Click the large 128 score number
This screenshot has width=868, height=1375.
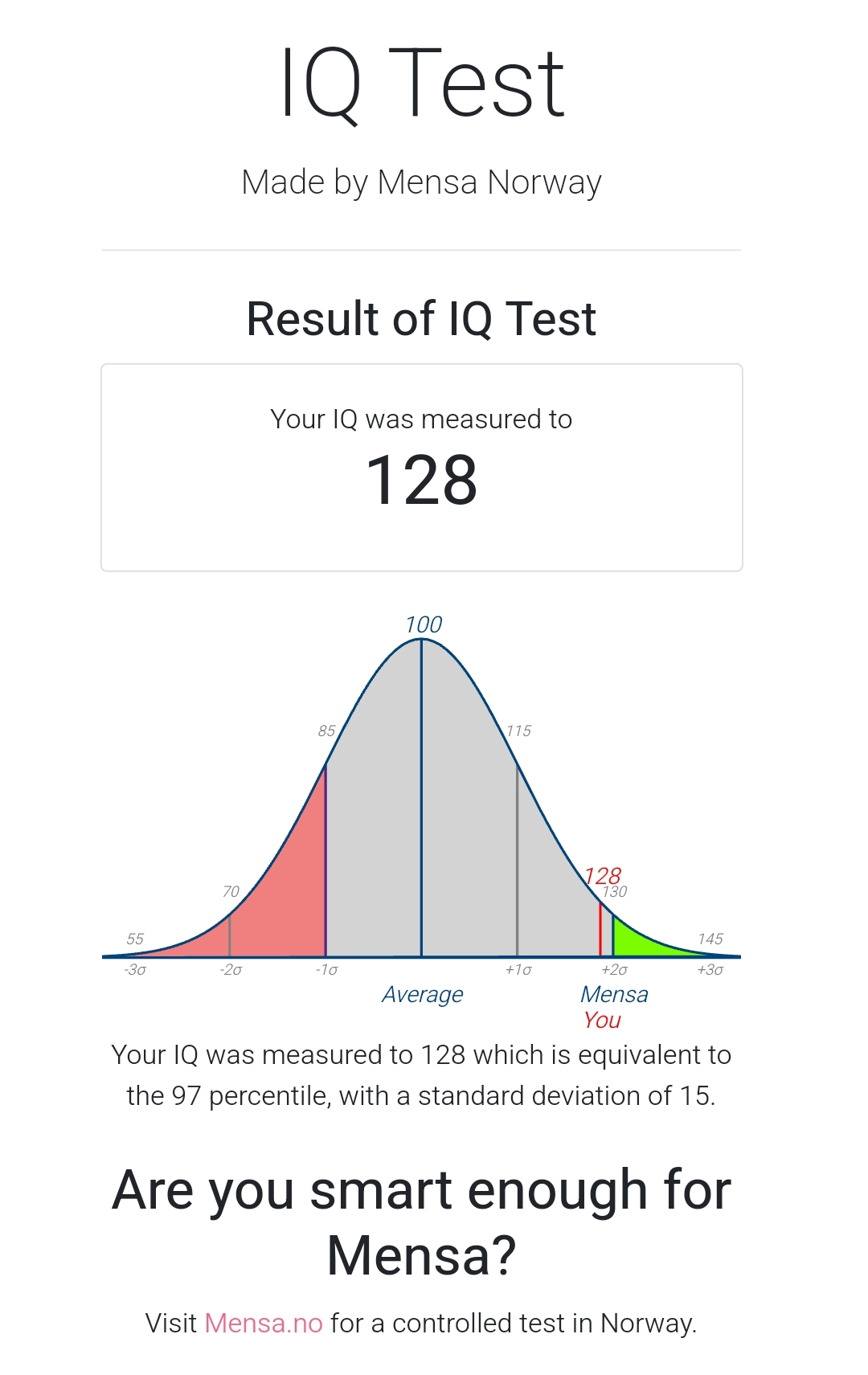tap(421, 481)
